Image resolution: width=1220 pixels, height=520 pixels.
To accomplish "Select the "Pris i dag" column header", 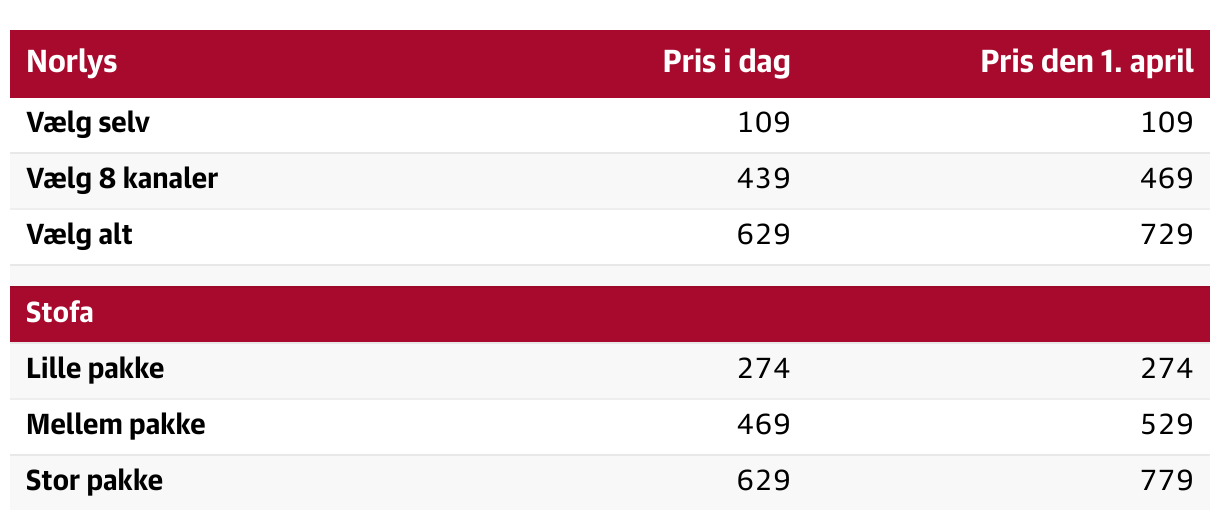I will coord(726,63).
